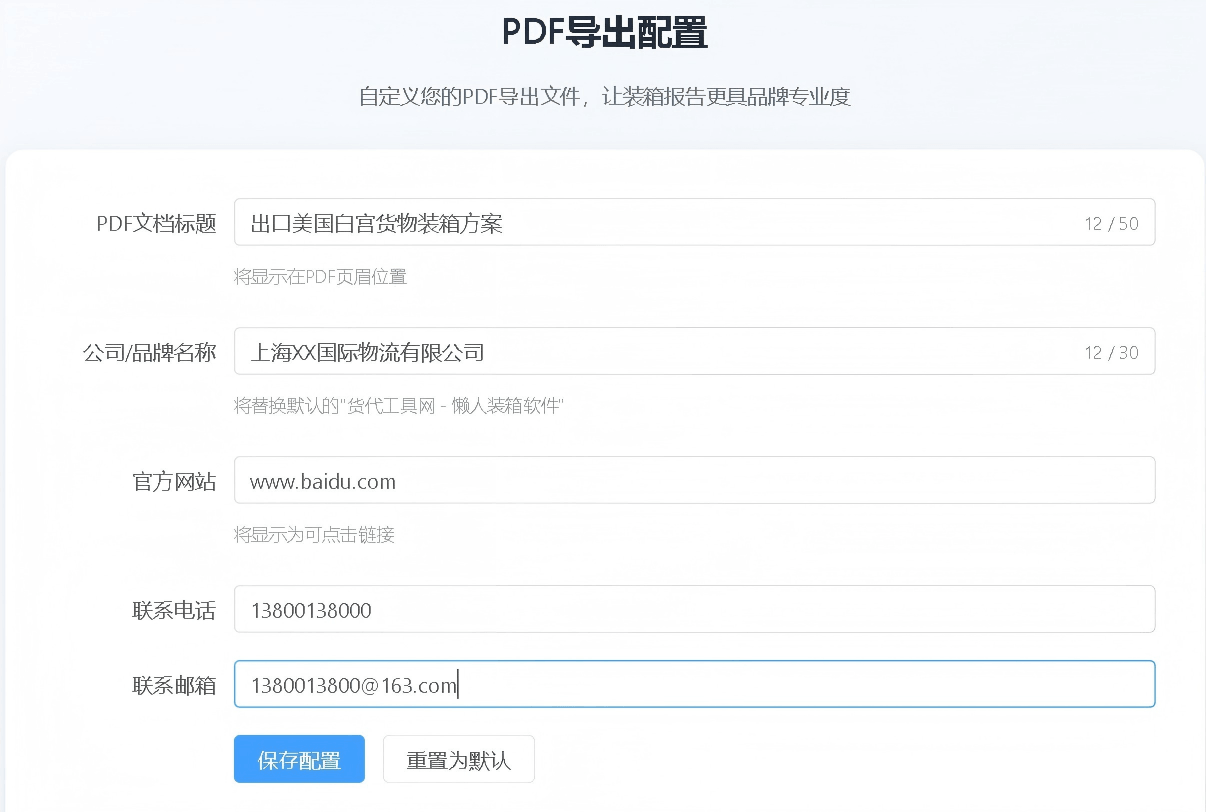Click the 12 / 50 character counter
1206x812 pixels.
click(x=1111, y=224)
